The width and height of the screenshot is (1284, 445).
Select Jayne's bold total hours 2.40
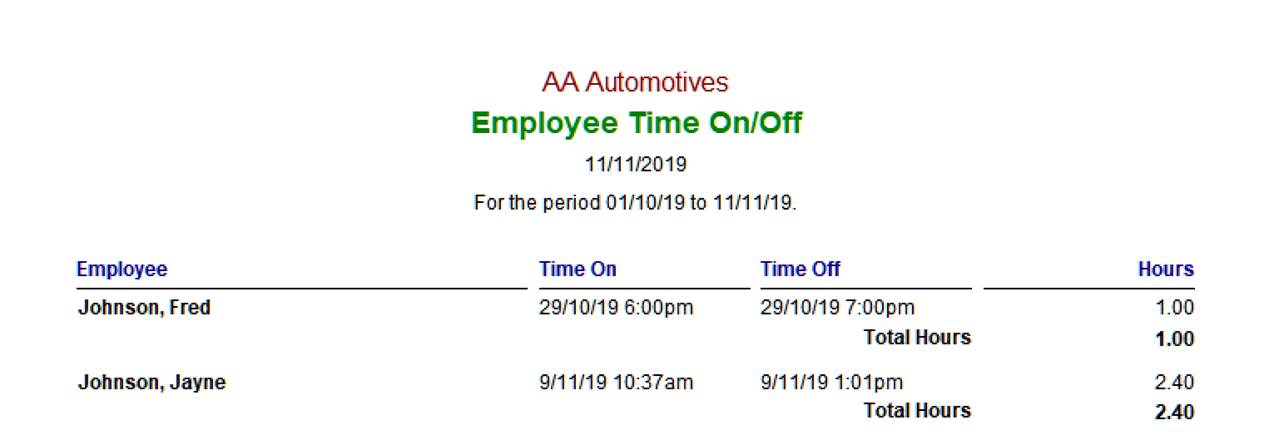pyautogui.click(x=1174, y=412)
